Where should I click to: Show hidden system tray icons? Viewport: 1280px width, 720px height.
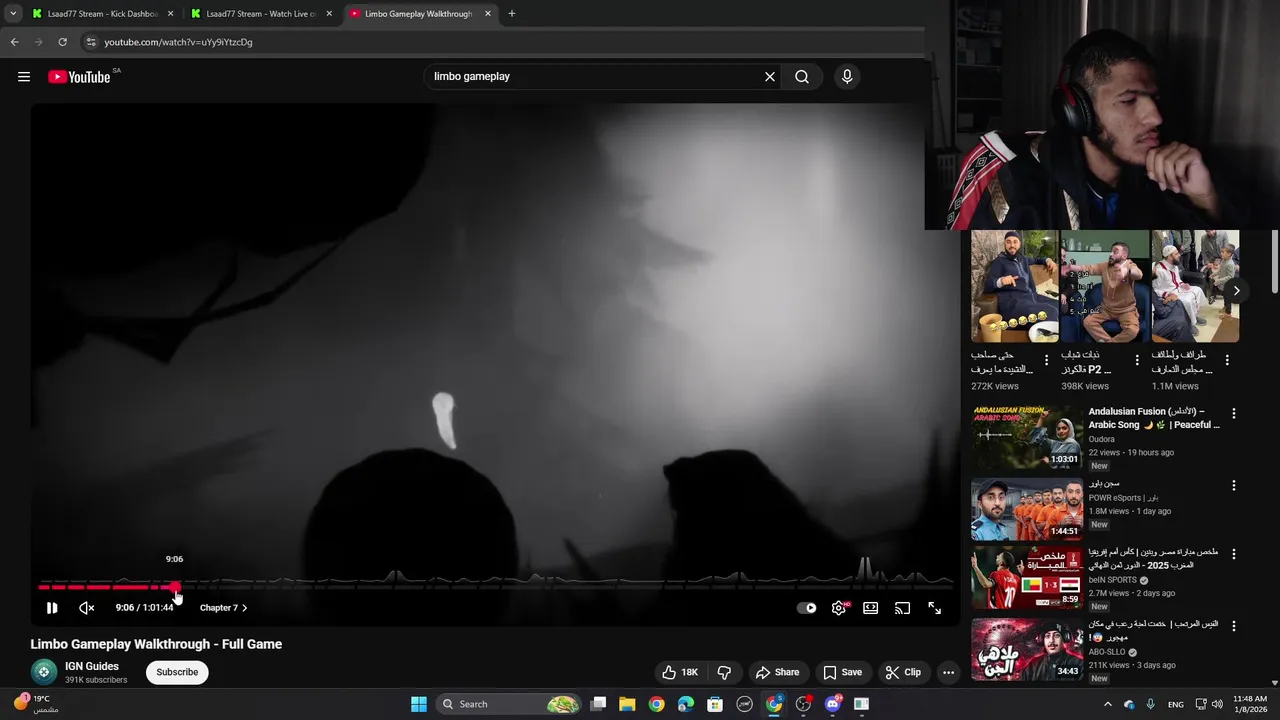(1109, 704)
